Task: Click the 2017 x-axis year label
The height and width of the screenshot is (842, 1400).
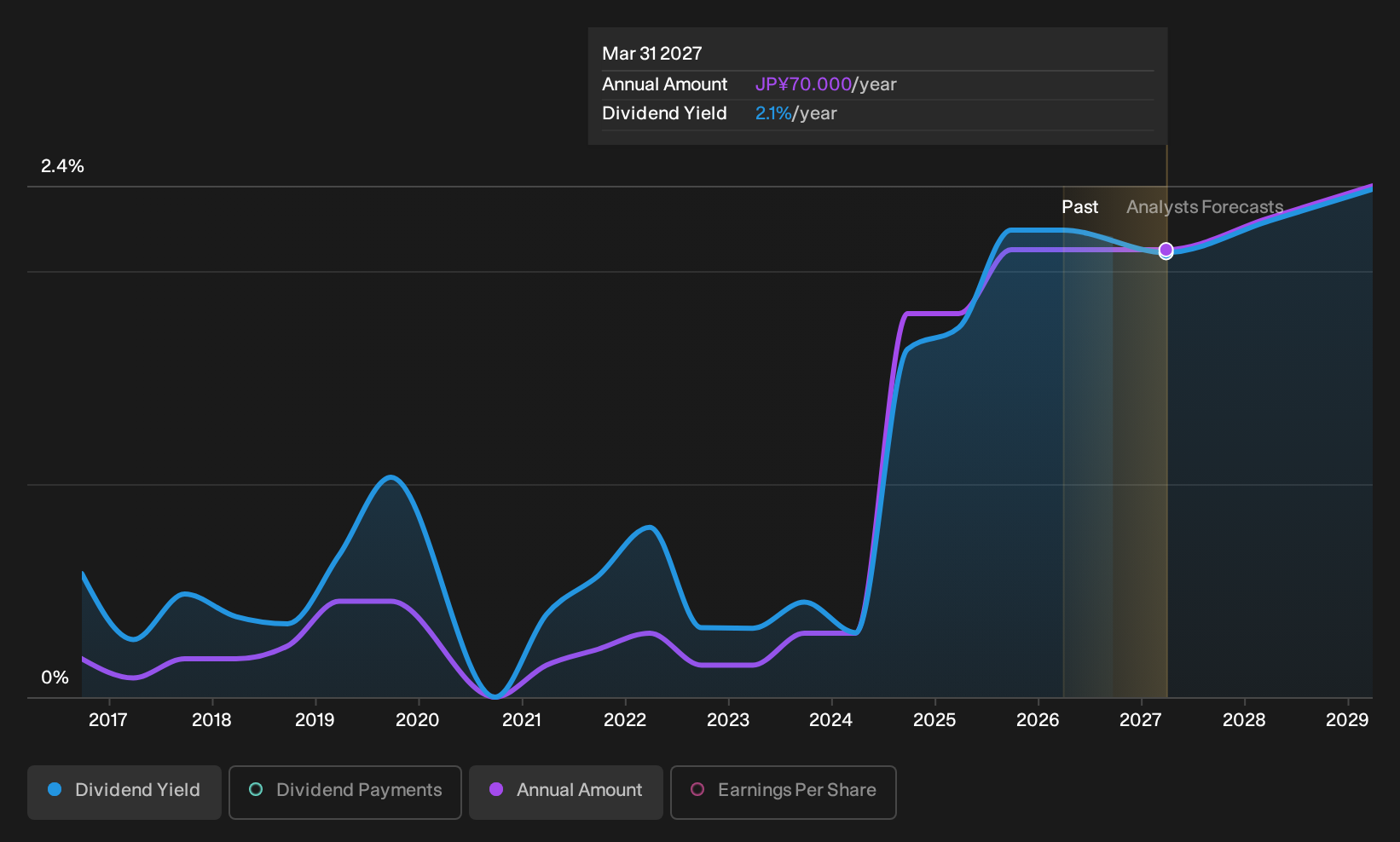Action: pyautogui.click(x=108, y=720)
